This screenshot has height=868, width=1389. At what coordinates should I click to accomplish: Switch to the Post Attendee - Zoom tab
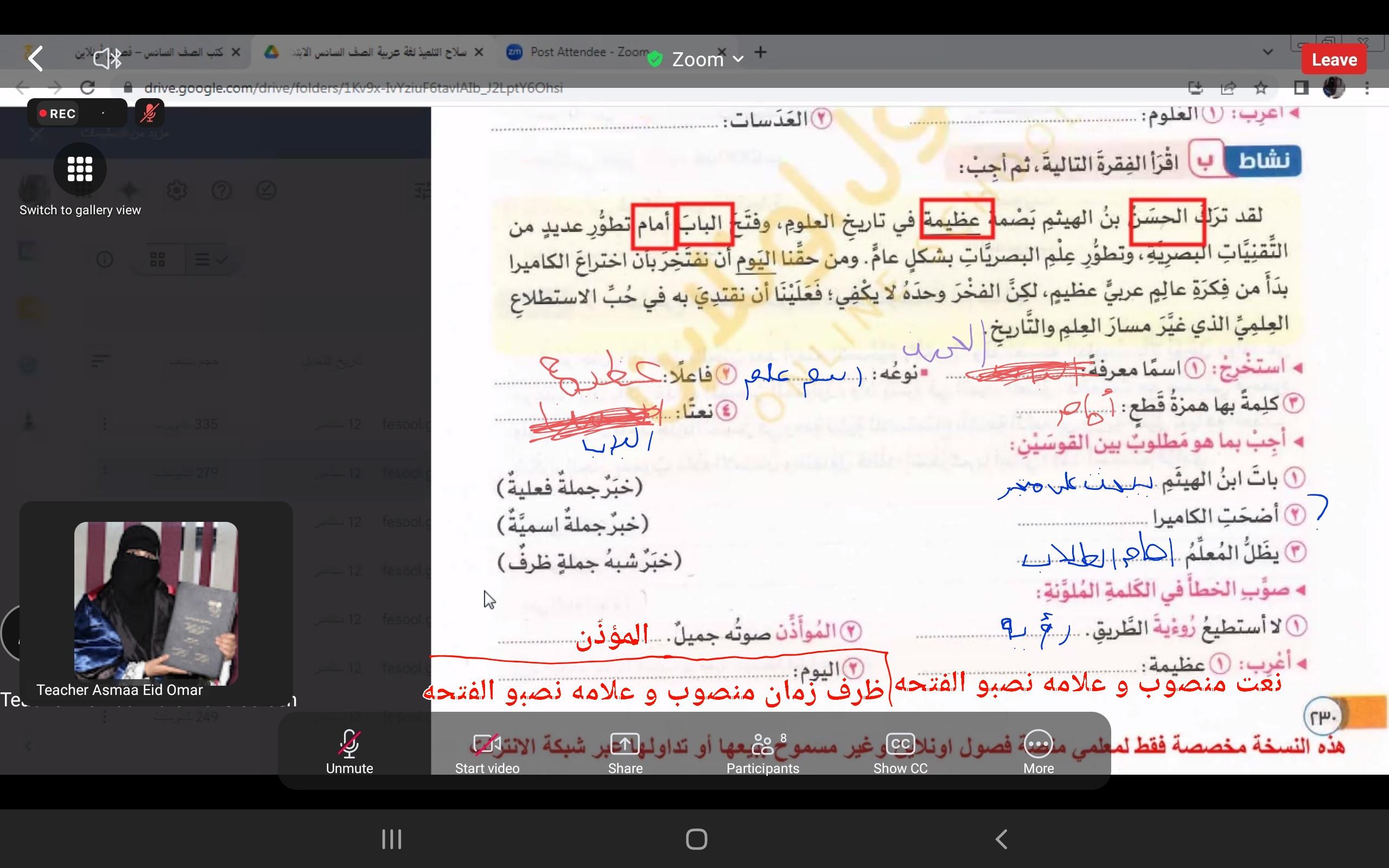(585, 52)
